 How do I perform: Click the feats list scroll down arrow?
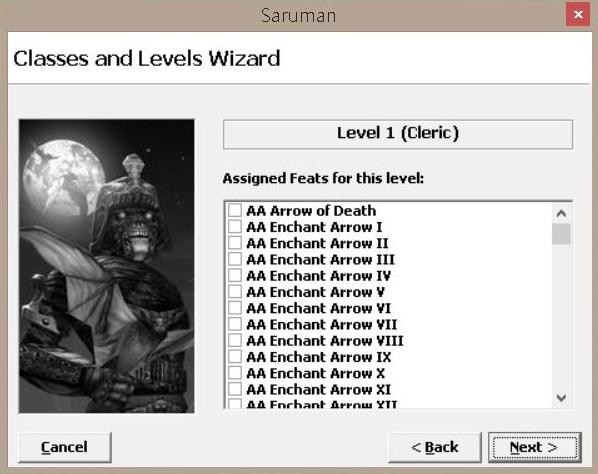coord(561,398)
